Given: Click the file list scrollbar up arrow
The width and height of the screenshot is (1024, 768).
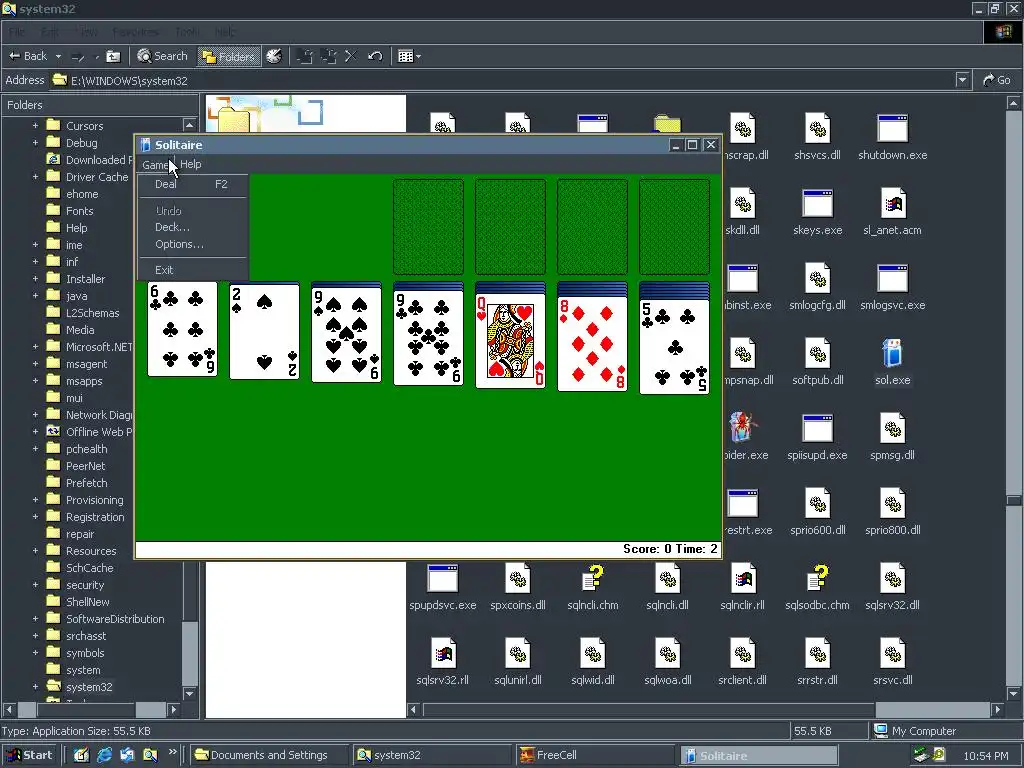Looking at the screenshot, I should [1013, 103].
